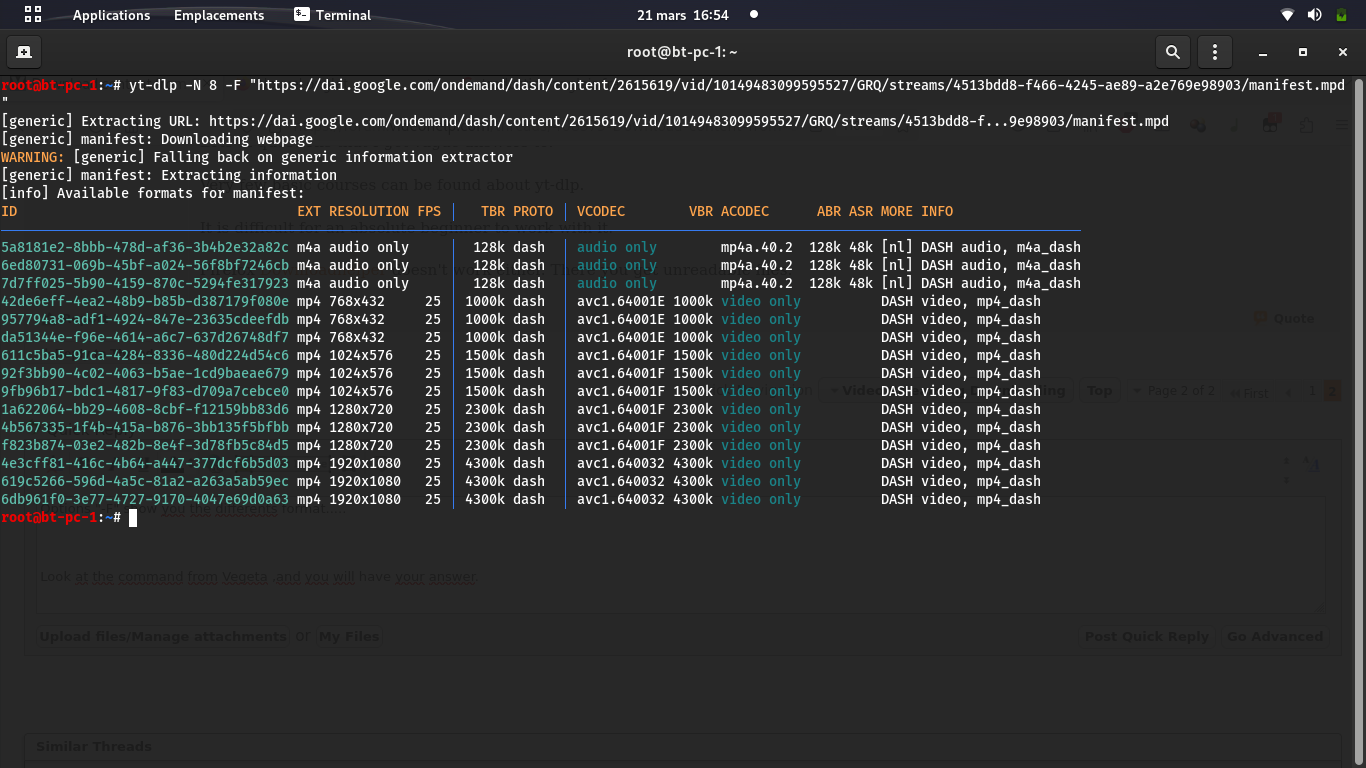Click the battery indicator icon
The width and height of the screenshot is (1366, 768).
click(1341, 15)
